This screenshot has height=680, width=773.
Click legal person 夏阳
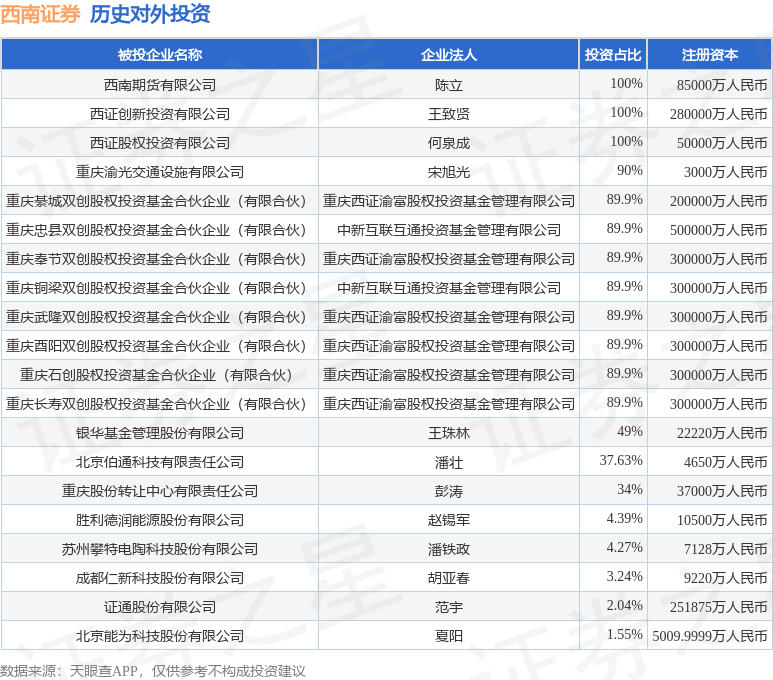pos(449,636)
